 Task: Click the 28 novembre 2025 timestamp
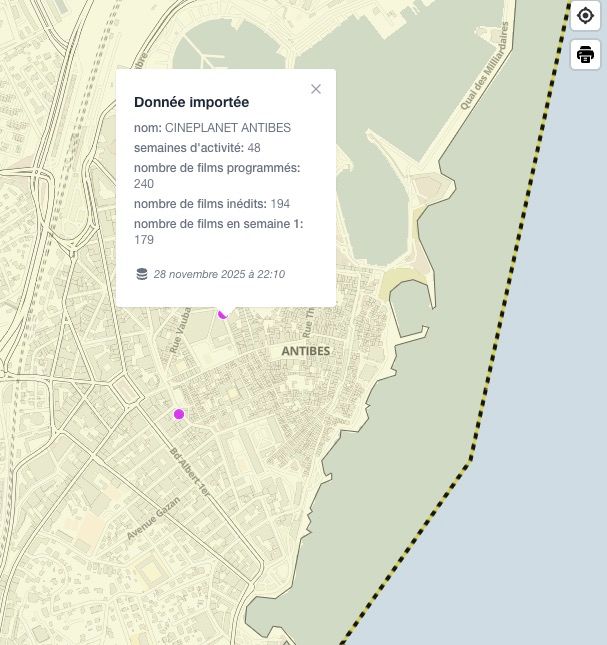(x=219, y=274)
